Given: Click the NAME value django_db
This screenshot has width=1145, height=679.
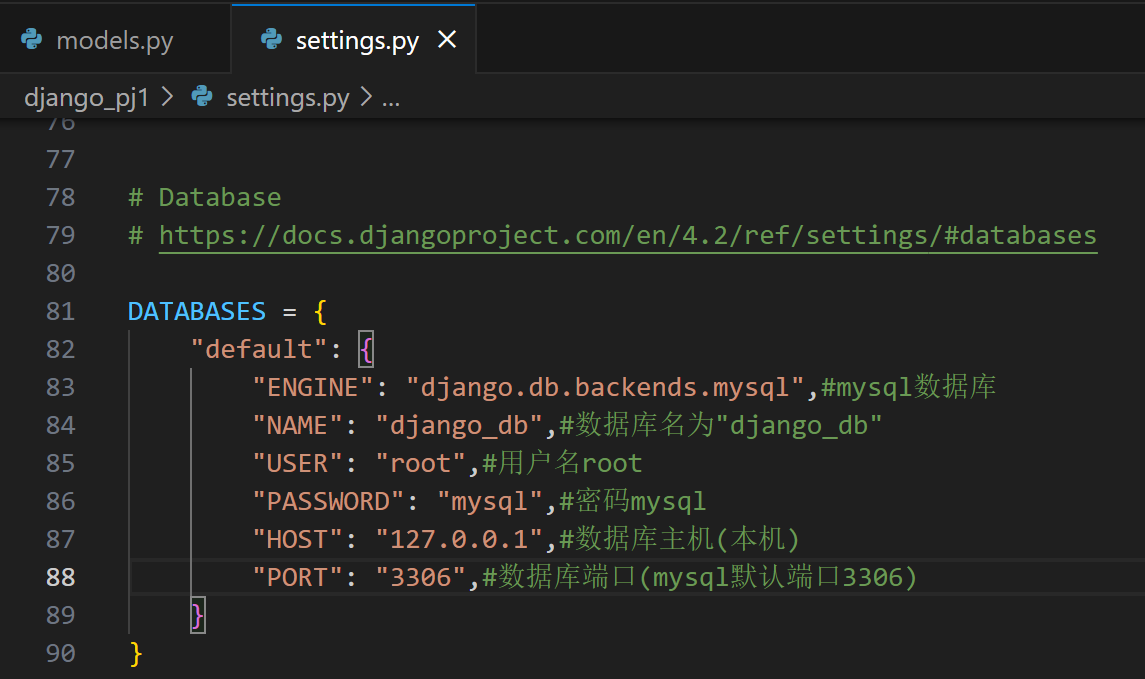Looking at the screenshot, I should [x=458, y=425].
